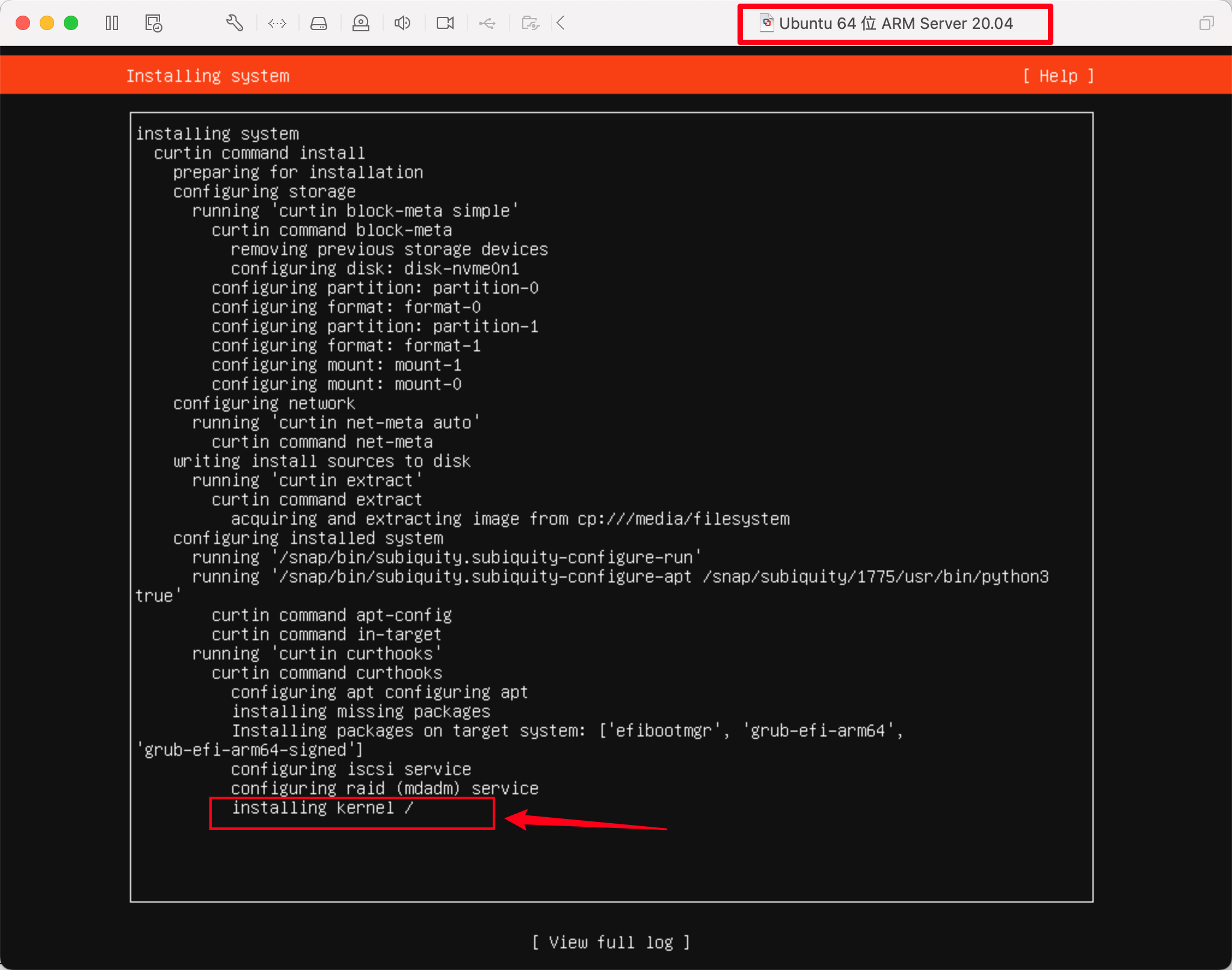Click the shared folders icon
This screenshot has height=970, width=1232.
[530, 23]
